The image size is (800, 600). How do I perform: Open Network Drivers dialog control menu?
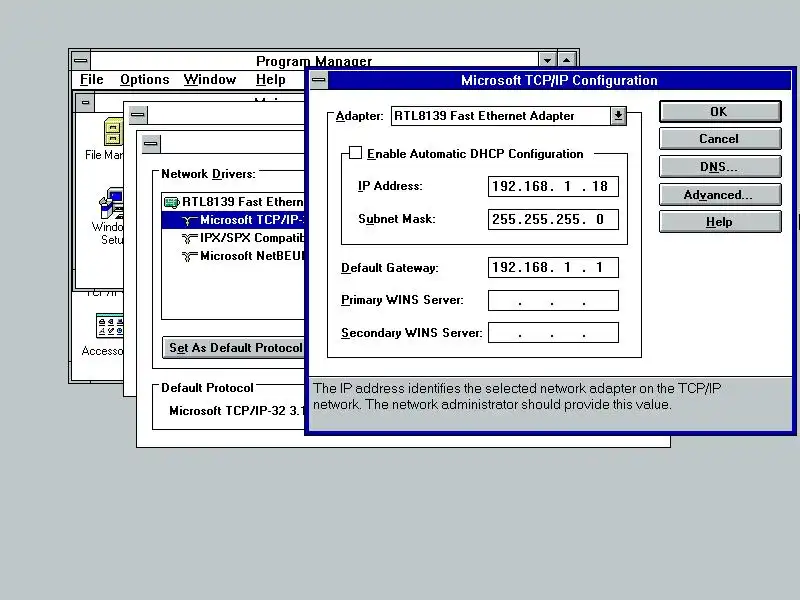pyautogui.click(x=151, y=144)
